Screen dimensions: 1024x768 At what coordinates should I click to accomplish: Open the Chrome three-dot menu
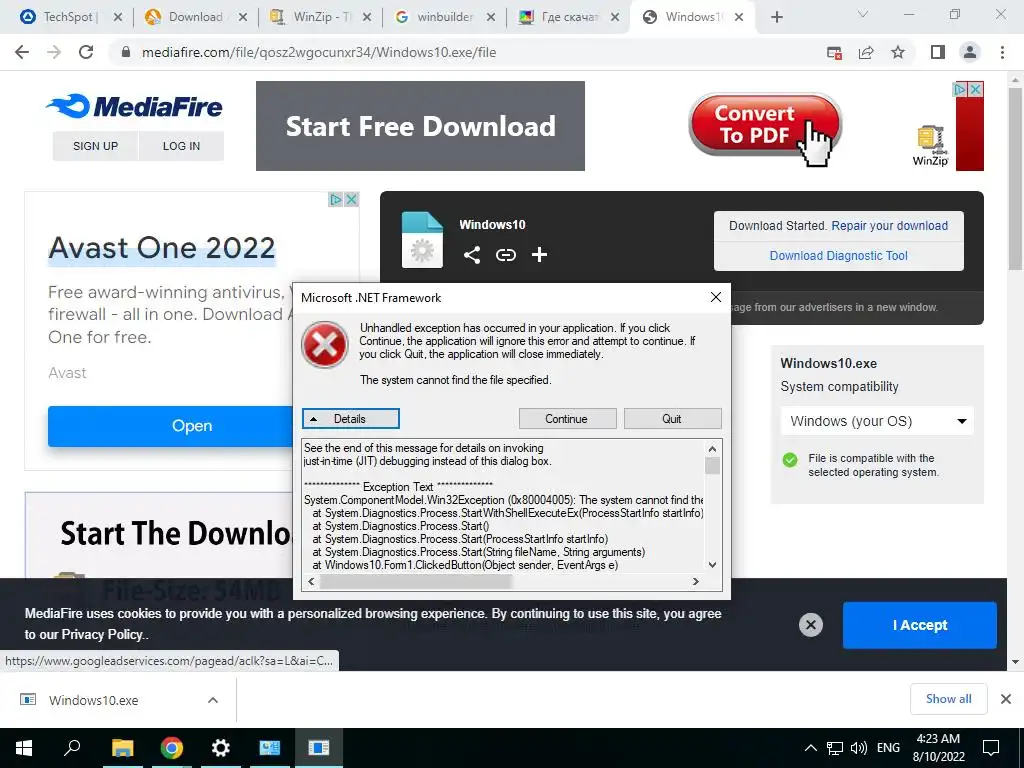[x=1002, y=52]
